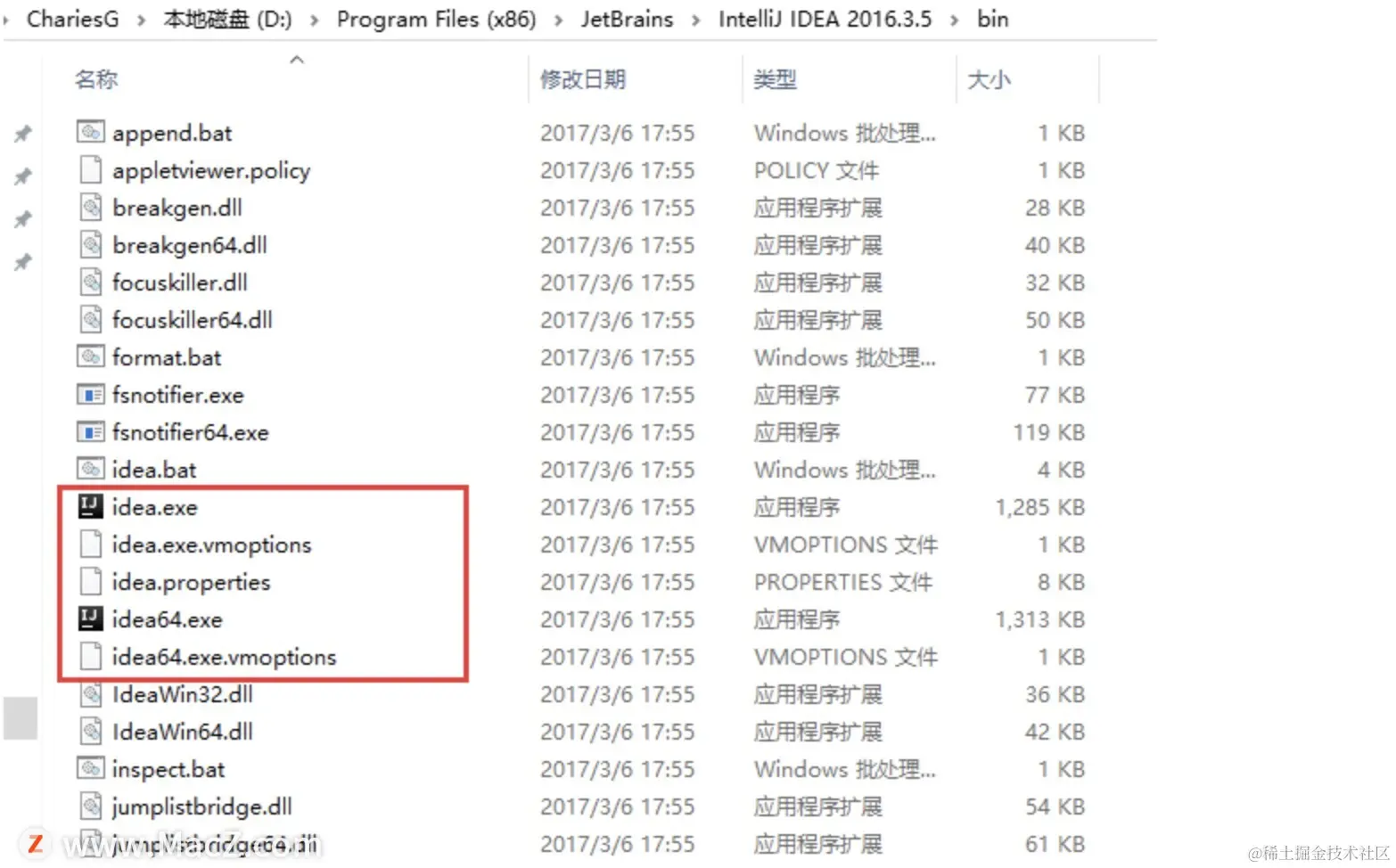Screen dimensions: 1396x868
Task: Sort files by 名称 column
Action: pyautogui.click(x=96, y=79)
